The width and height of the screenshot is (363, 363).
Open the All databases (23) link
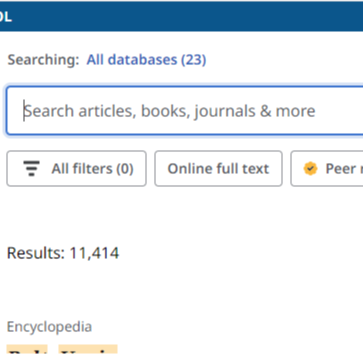[146, 60]
